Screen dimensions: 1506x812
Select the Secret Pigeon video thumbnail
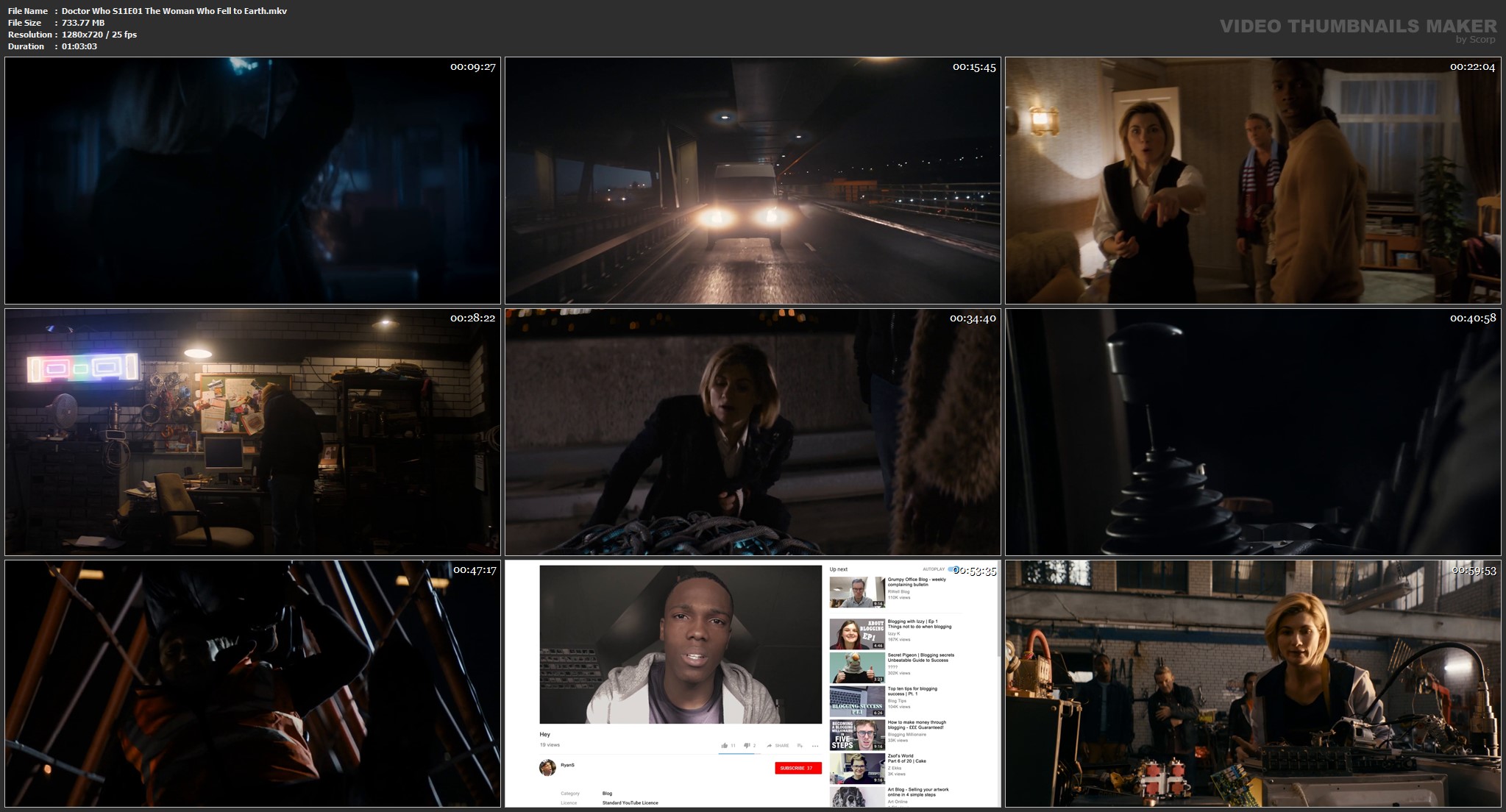click(x=857, y=667)
